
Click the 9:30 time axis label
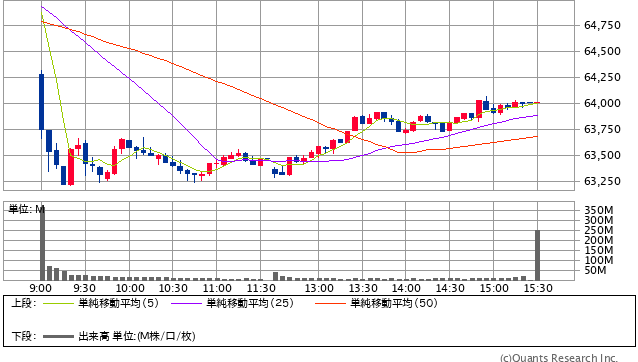(x=85, y=288)
